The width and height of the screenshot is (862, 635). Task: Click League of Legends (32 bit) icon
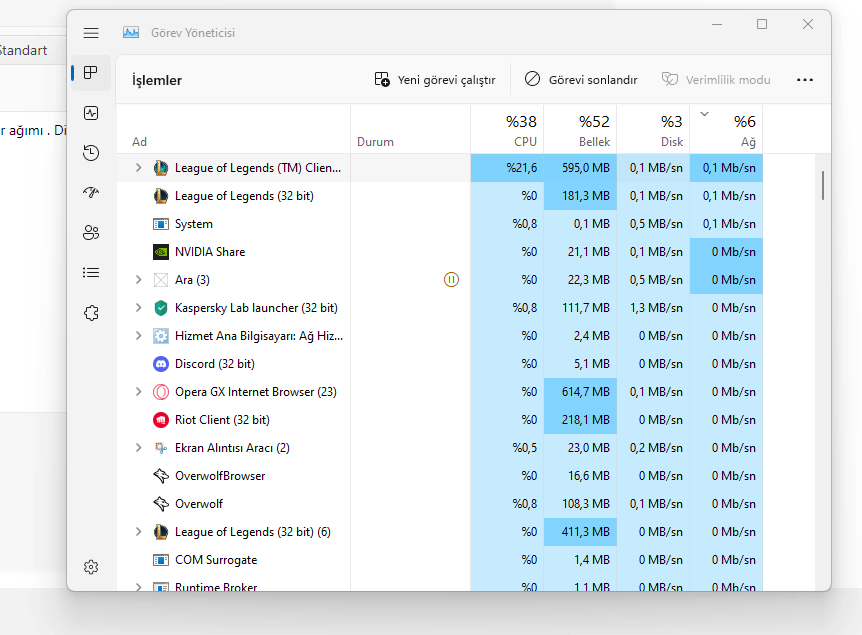click(x=161, y=196)
